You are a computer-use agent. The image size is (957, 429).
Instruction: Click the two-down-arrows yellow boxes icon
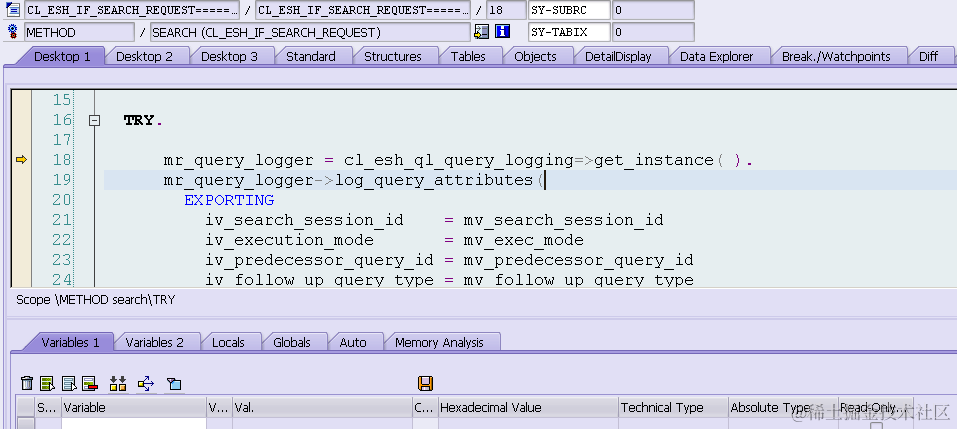pos(118,383)
